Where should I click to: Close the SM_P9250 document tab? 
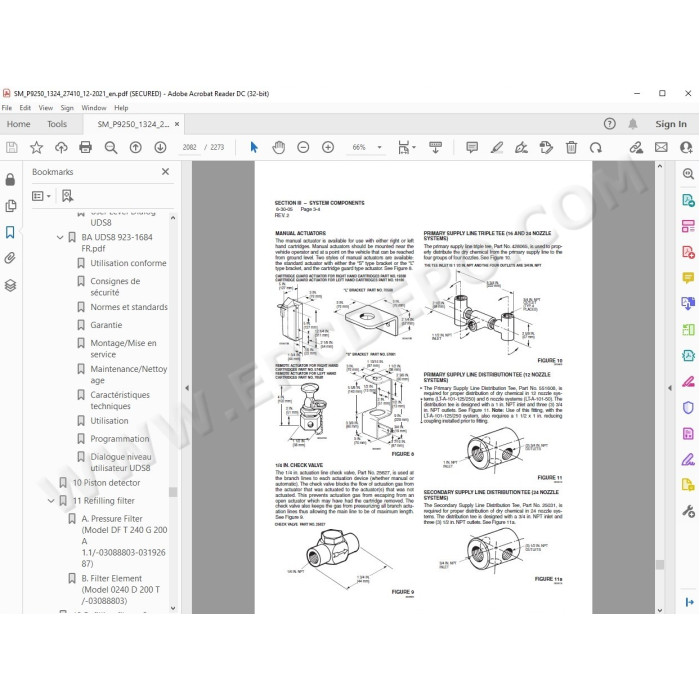[177, 124]
